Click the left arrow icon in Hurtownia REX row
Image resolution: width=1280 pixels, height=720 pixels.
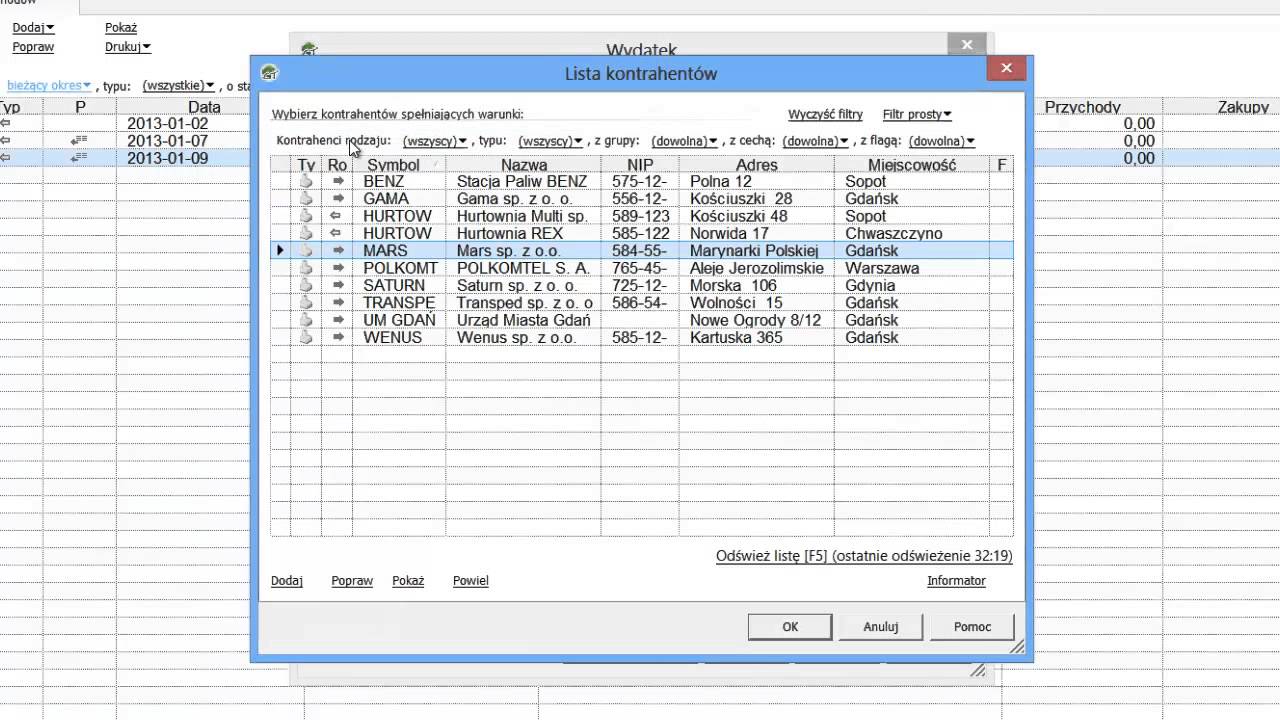337,233
